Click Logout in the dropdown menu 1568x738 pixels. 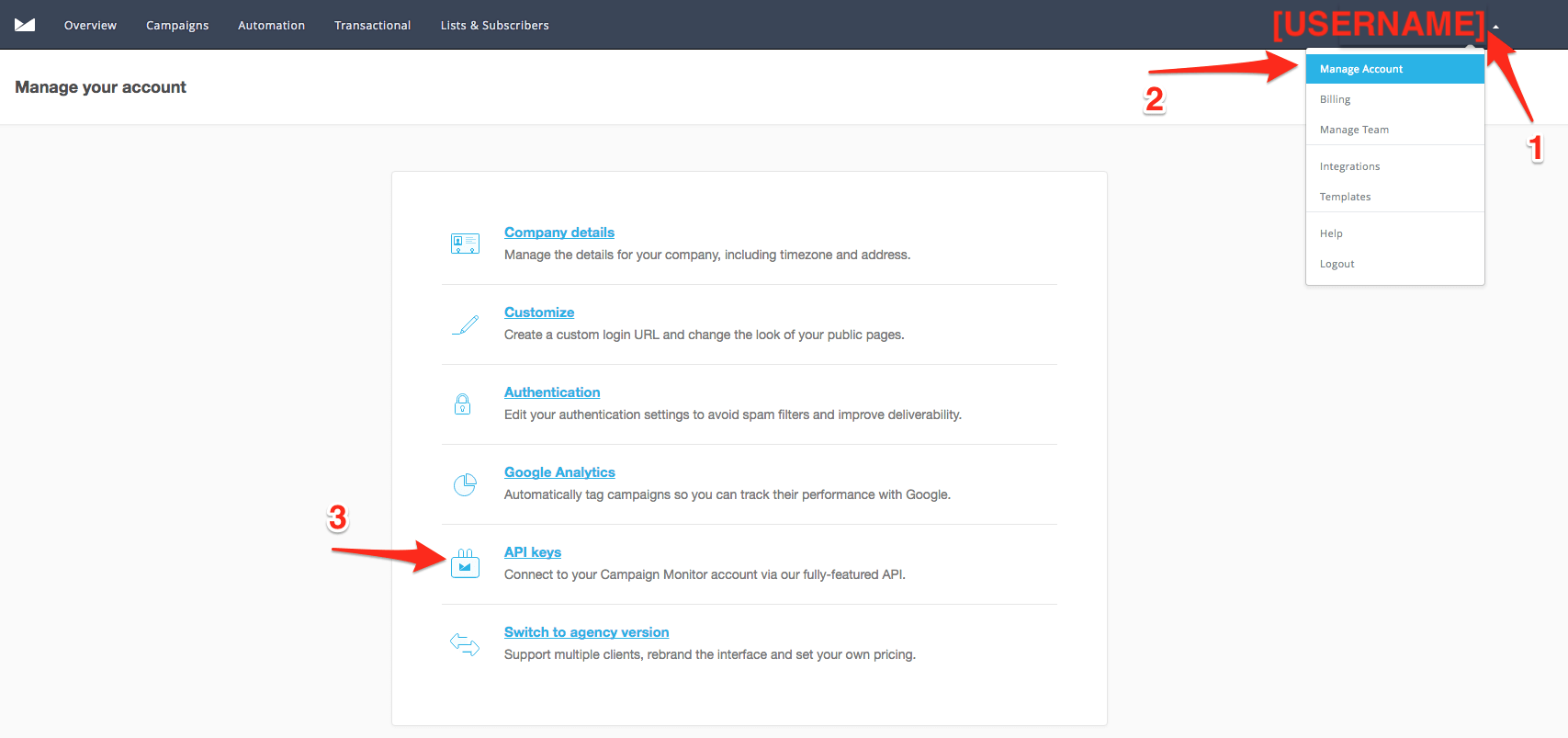tap(1395, 264)
